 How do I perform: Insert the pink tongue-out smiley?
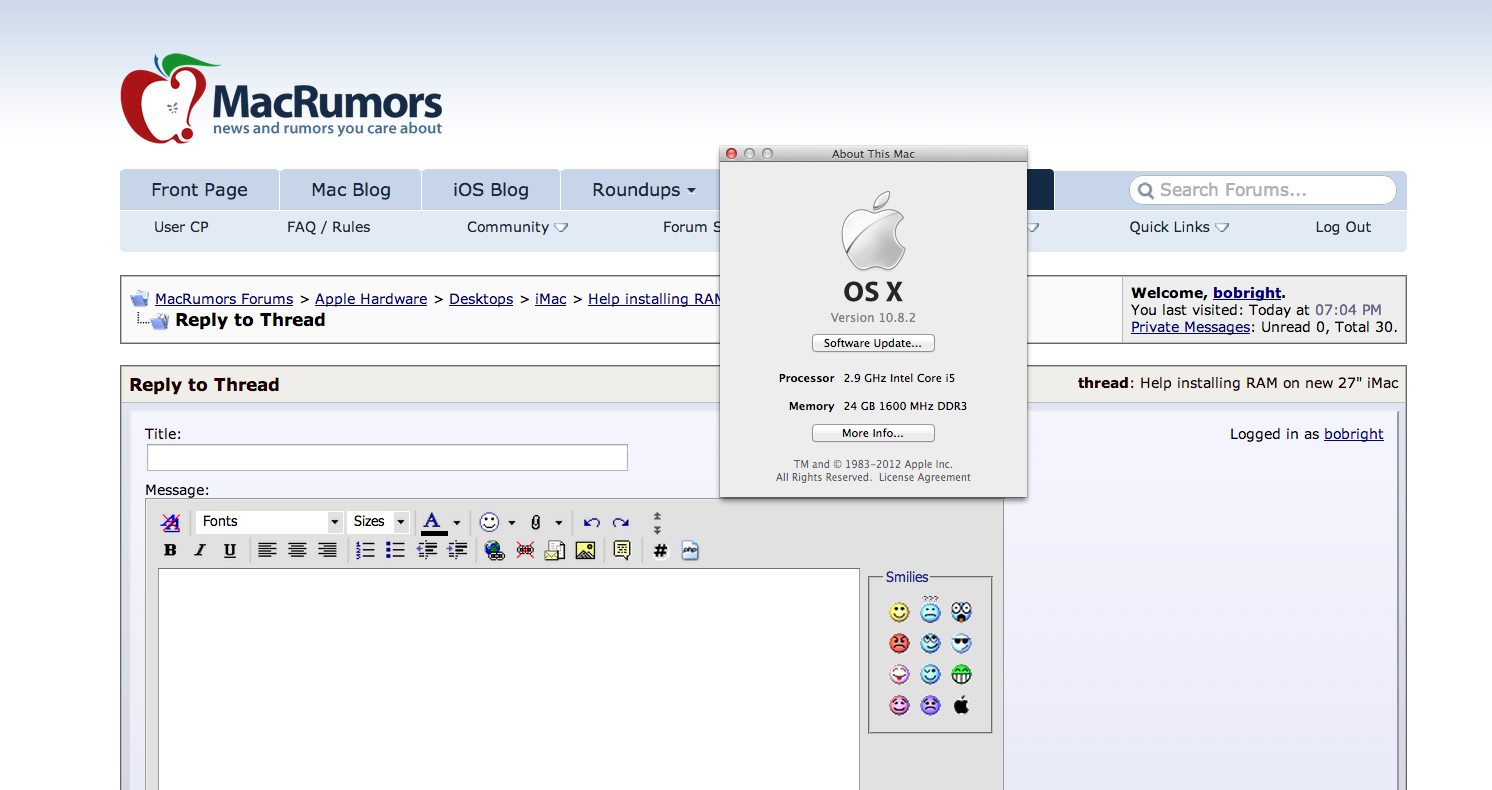tap(899, 674)
